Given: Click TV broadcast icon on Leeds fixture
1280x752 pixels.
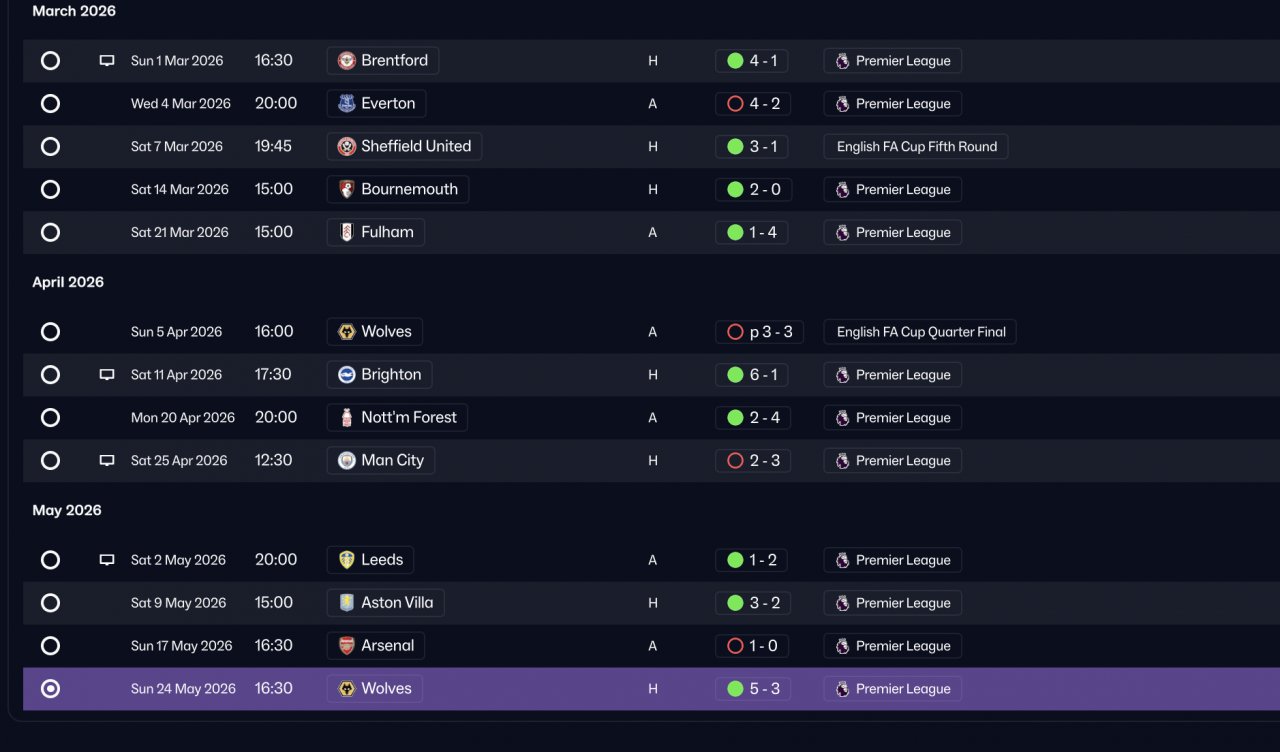Looking at the screenshot, I should click(x=107, y=560).
